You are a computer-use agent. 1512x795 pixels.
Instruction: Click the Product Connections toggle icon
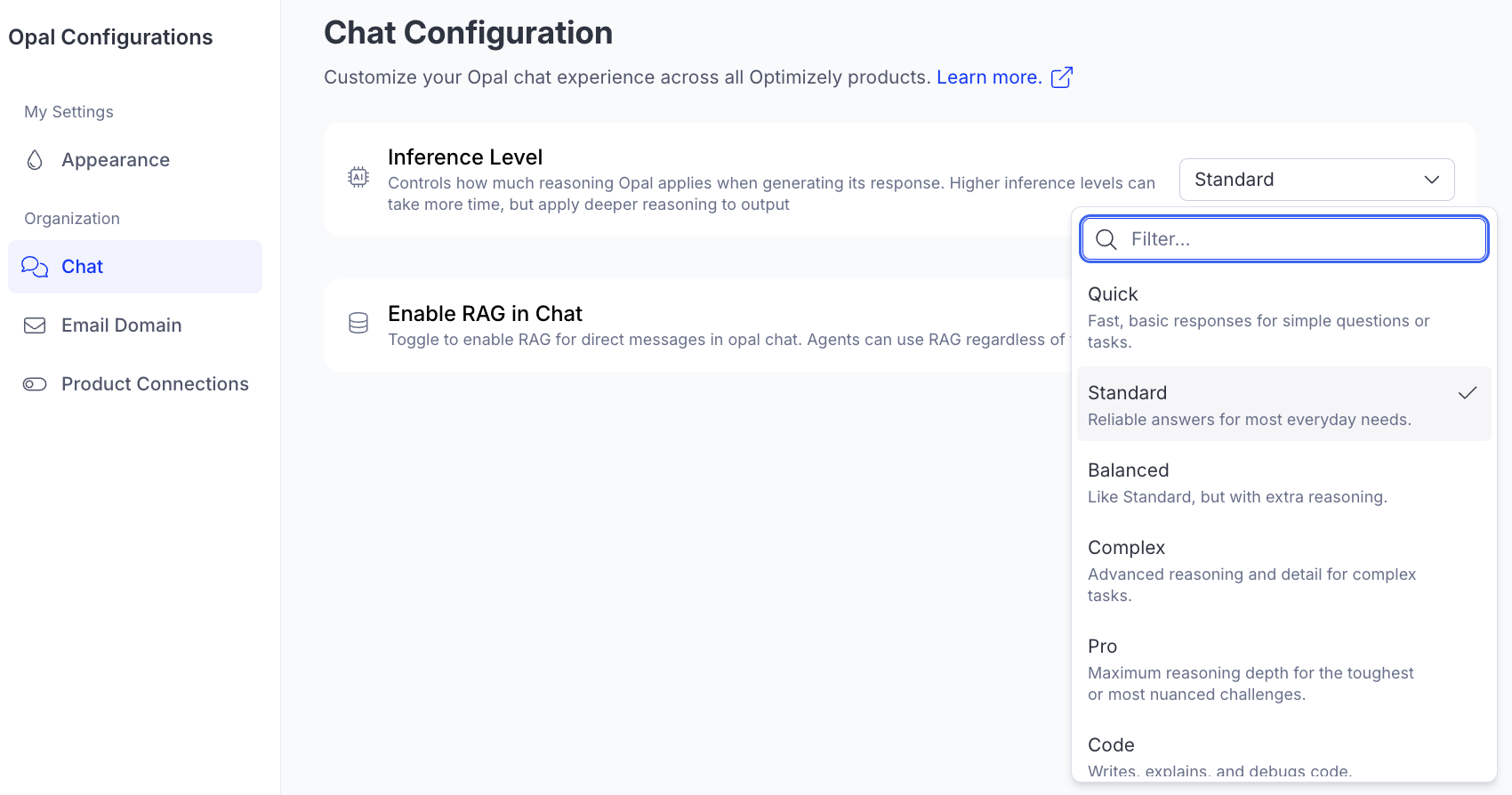(35, 384)
